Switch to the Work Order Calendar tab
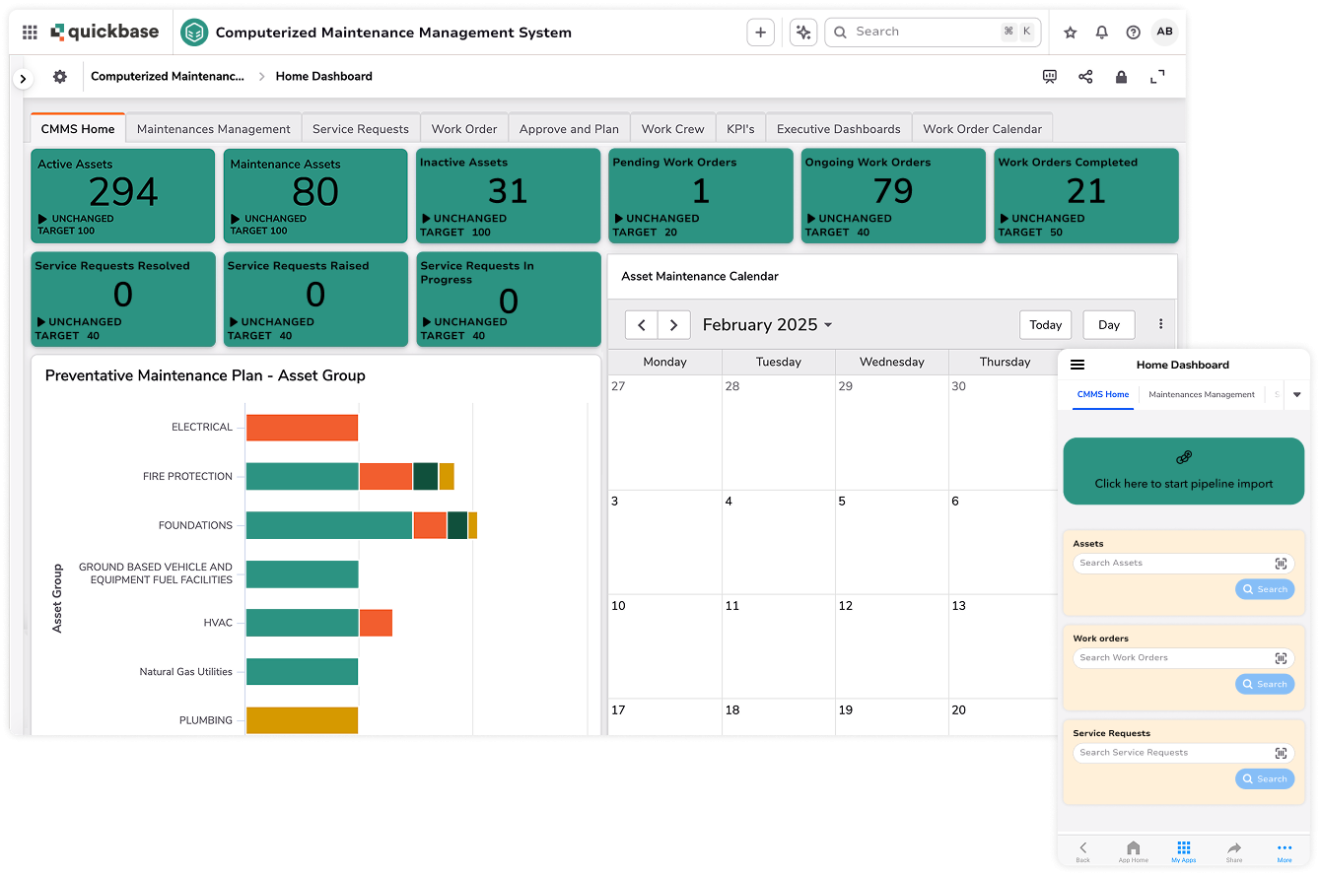Image resolution: width=1320 pixels, height=875 pixels. 981,128
